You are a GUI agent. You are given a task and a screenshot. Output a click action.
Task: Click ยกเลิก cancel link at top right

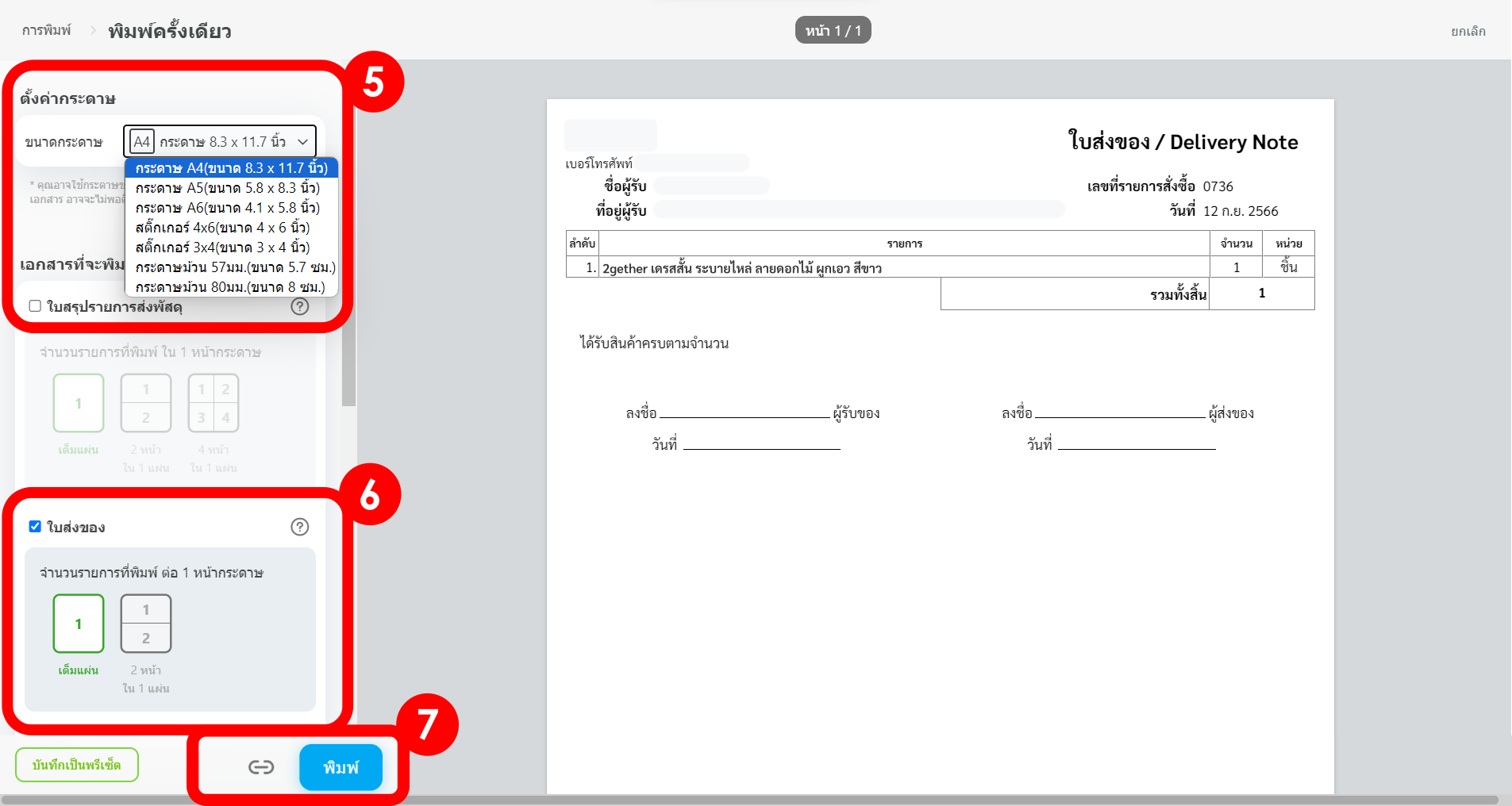click(x=1468, y=32)
